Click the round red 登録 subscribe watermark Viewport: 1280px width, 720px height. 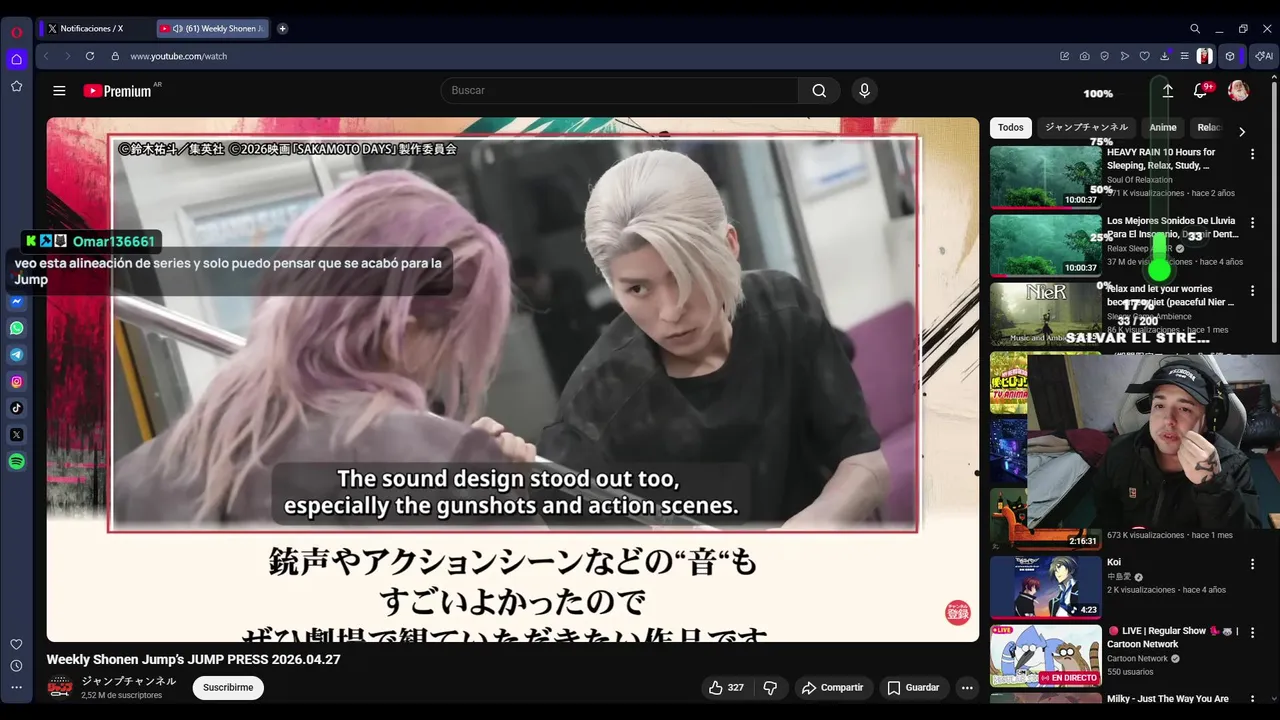pos(958,613)
